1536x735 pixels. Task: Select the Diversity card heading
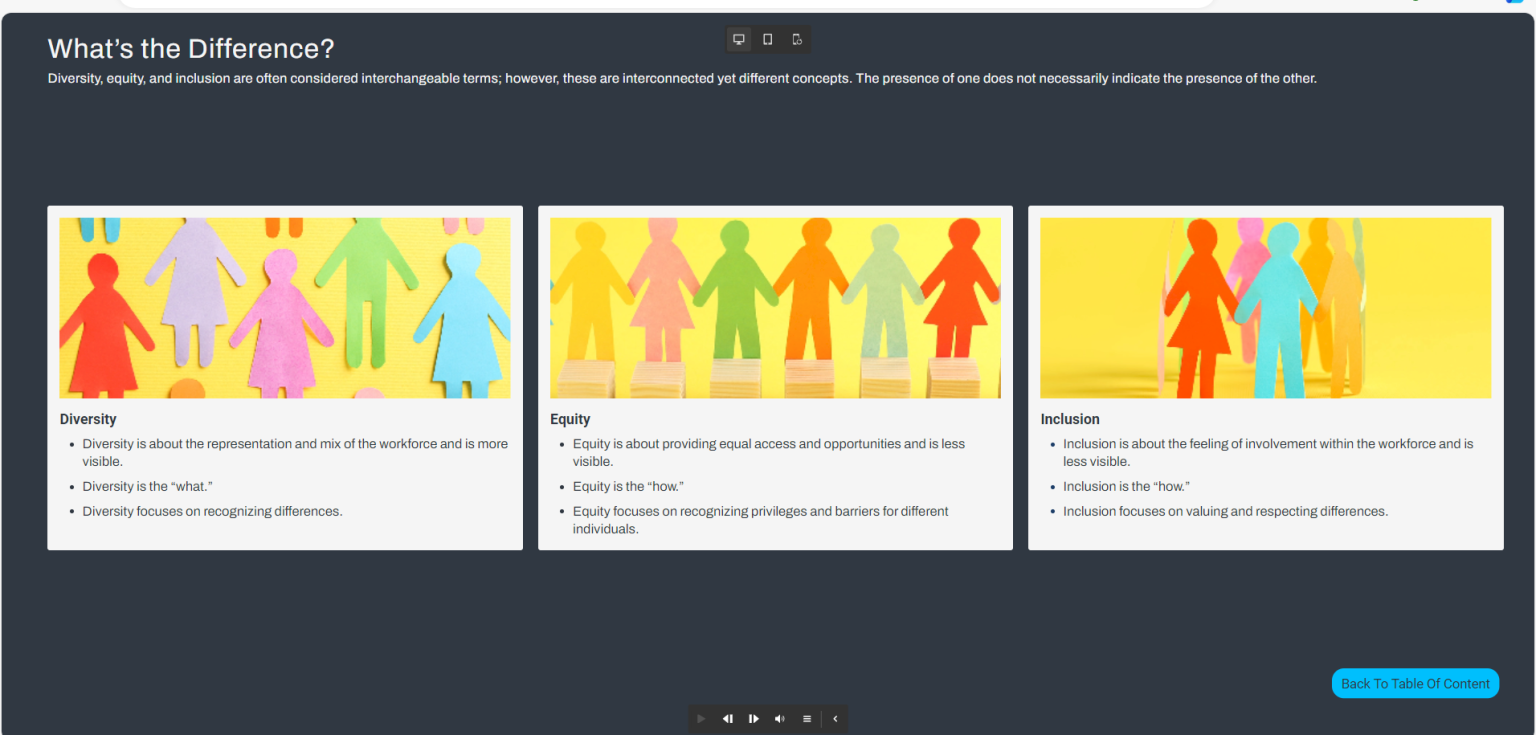pos(88,419)
